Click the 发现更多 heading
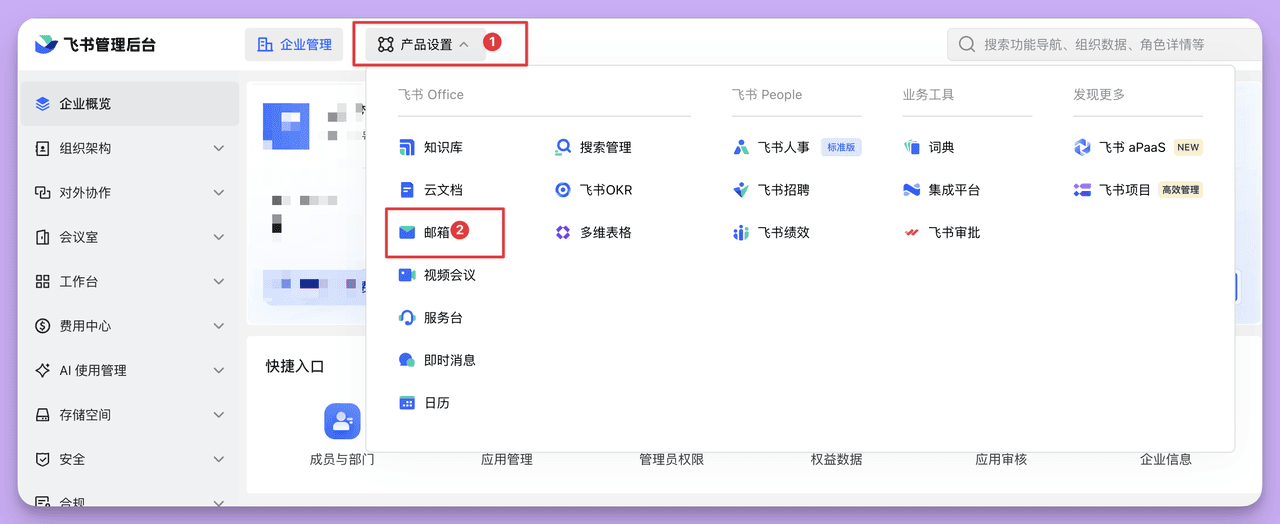The height and width of the screenshot is (524, 1280). [x=1099, y=95]
